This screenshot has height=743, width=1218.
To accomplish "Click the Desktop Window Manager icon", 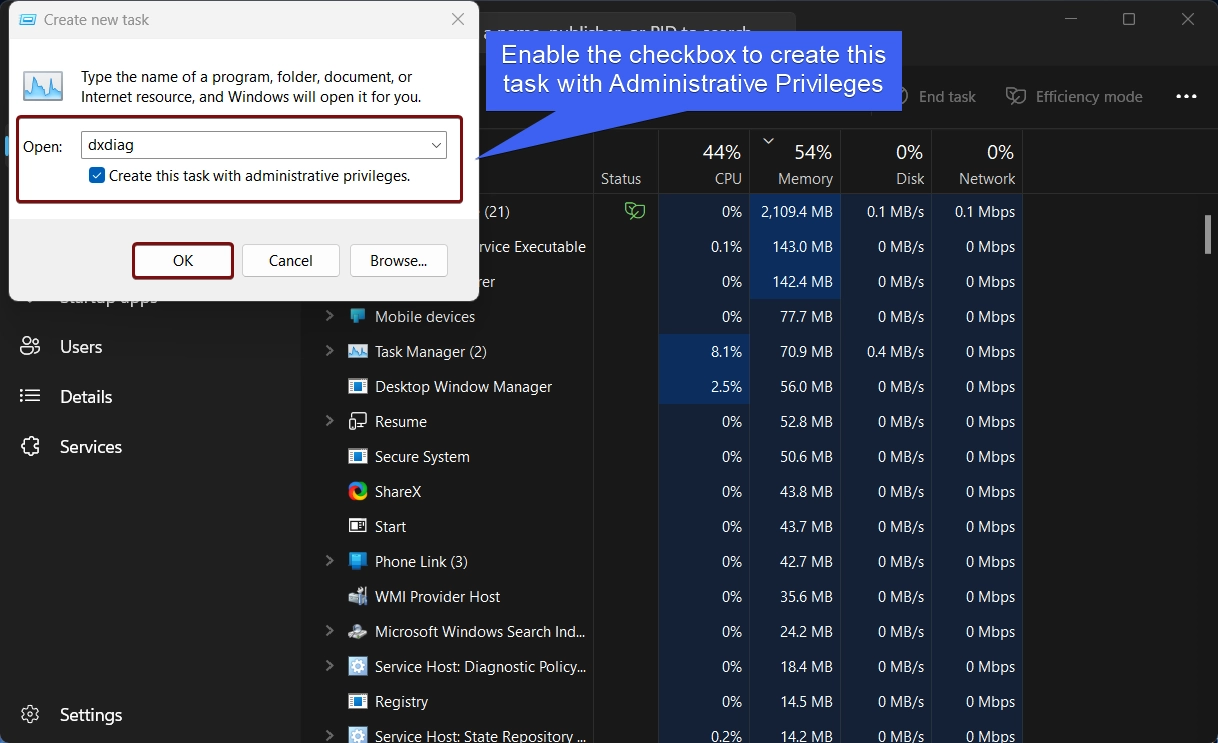I will coord(357,386).
